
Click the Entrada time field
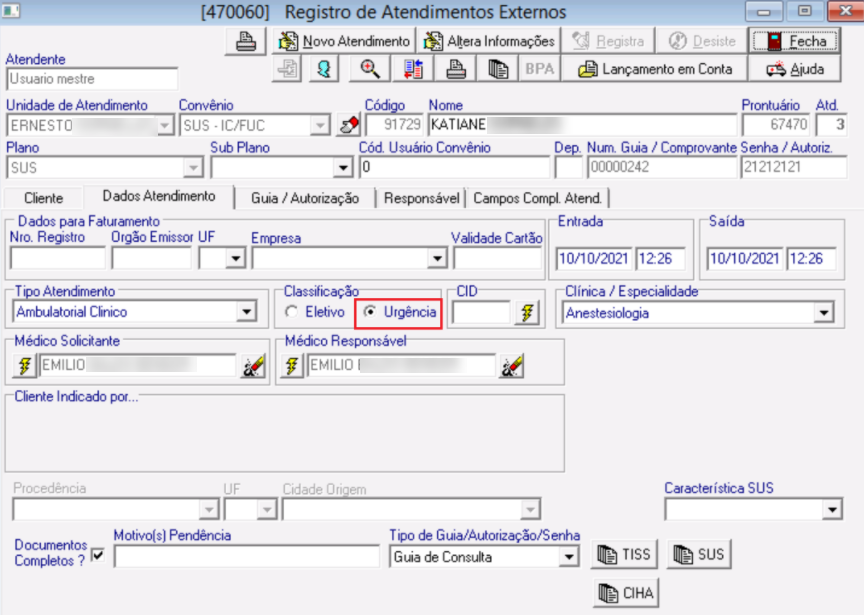[660, 258]
